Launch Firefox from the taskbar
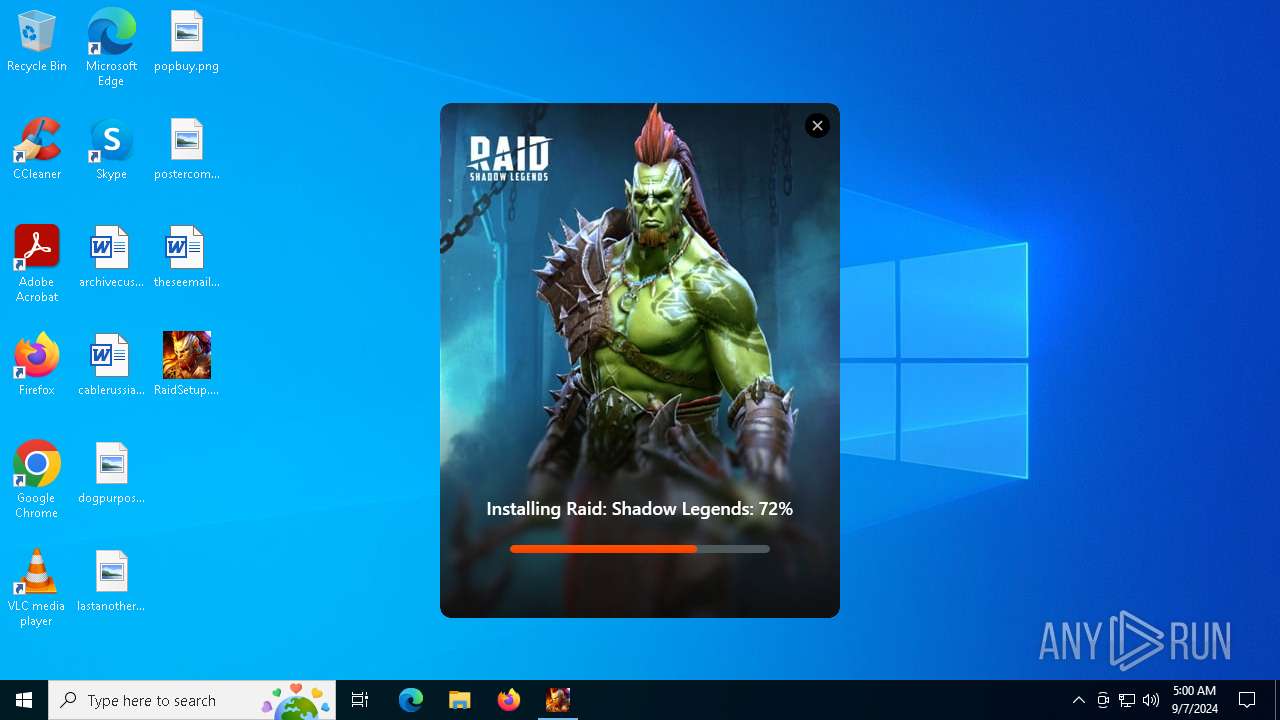The image size is (1280, 720). pos(508,700)
